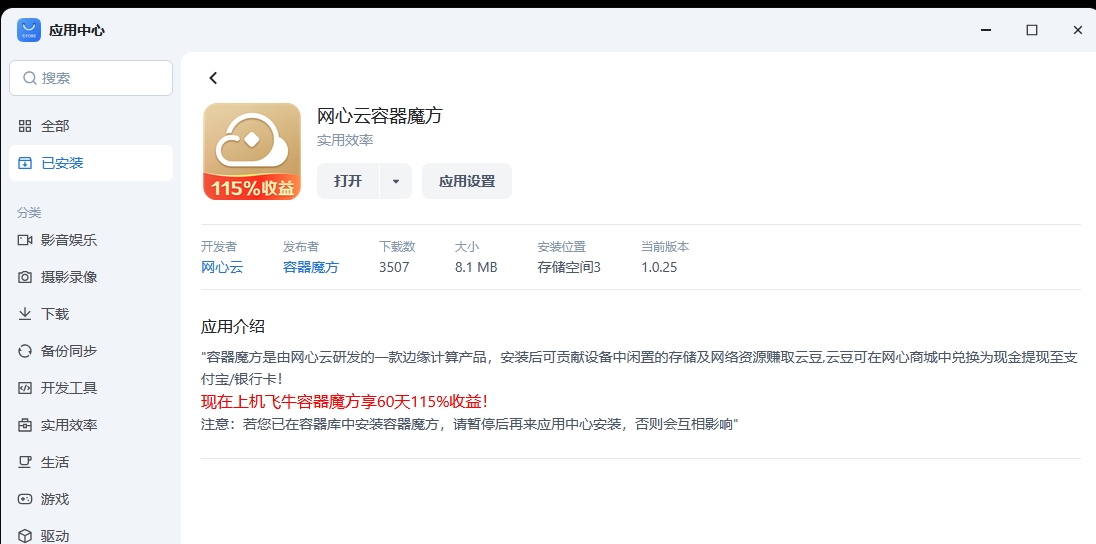
Task: Click the search magnifier icon
Action: pos(29,78)
